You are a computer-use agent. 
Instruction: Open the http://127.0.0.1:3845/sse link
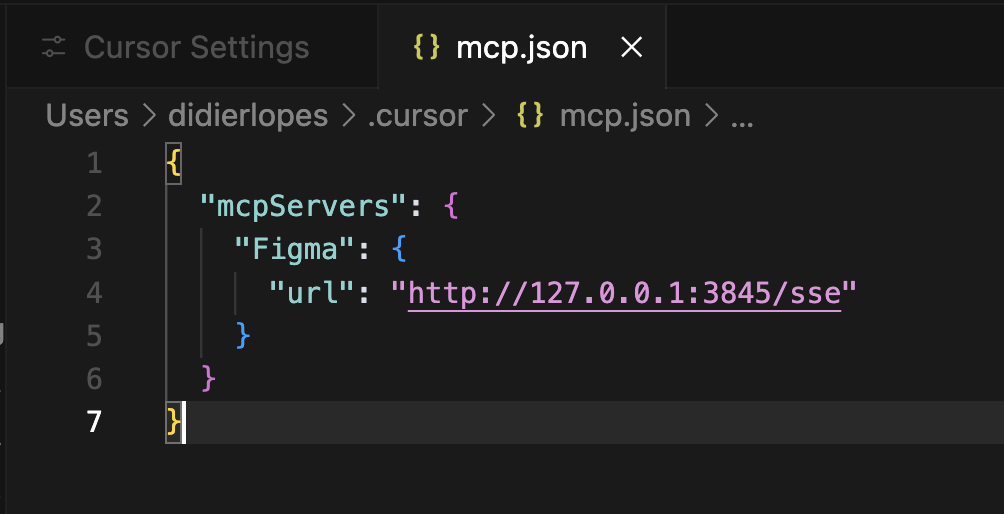pos(624,293)
